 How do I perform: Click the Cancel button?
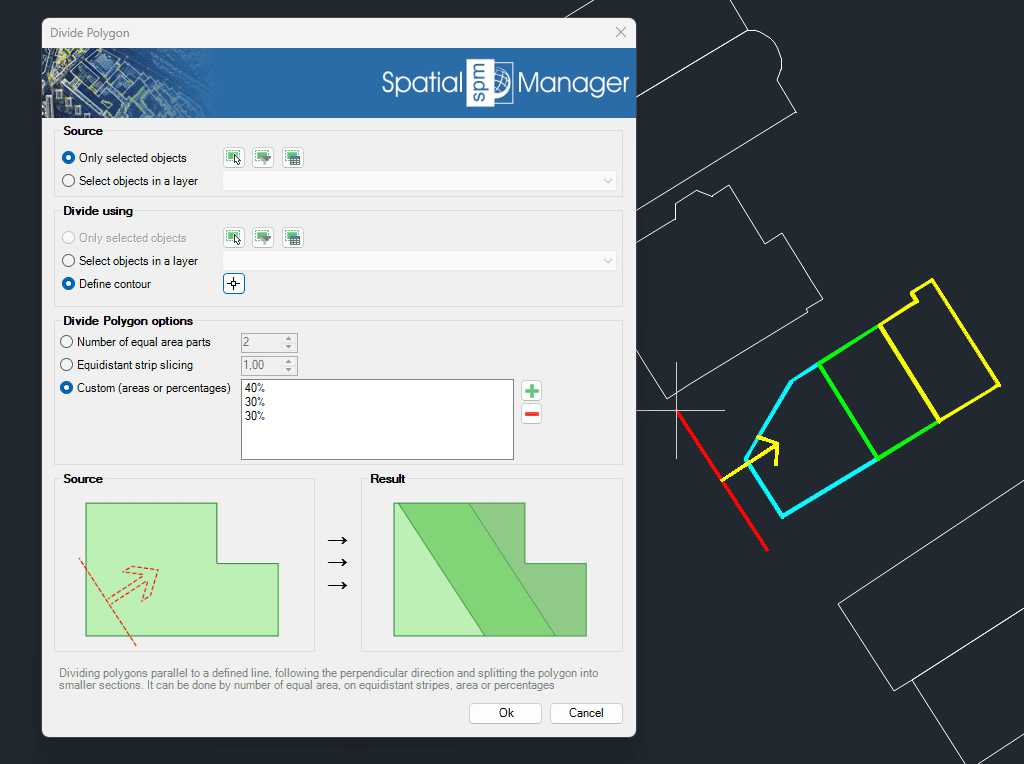pyautogui.click(x=586, y=713)
